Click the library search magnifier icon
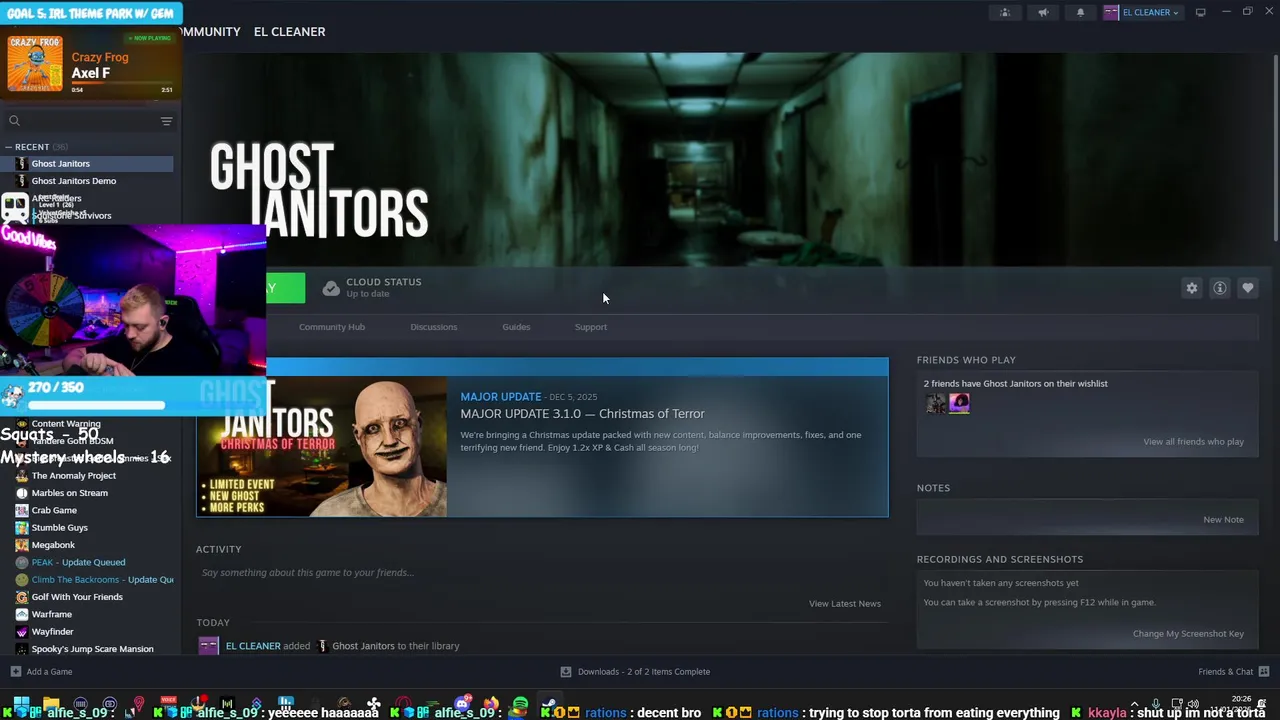Screen dimensions: 1280x720 point(14,121)
